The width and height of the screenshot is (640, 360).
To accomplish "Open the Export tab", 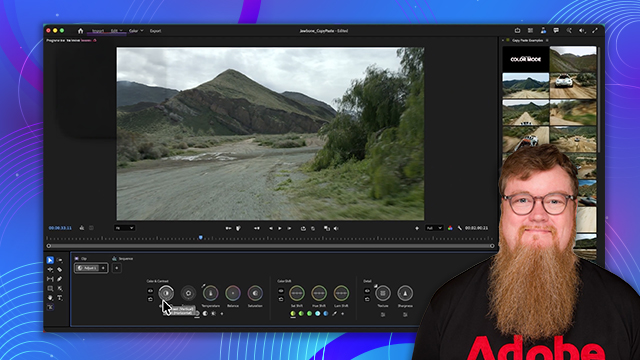I will tap(155, 31).
